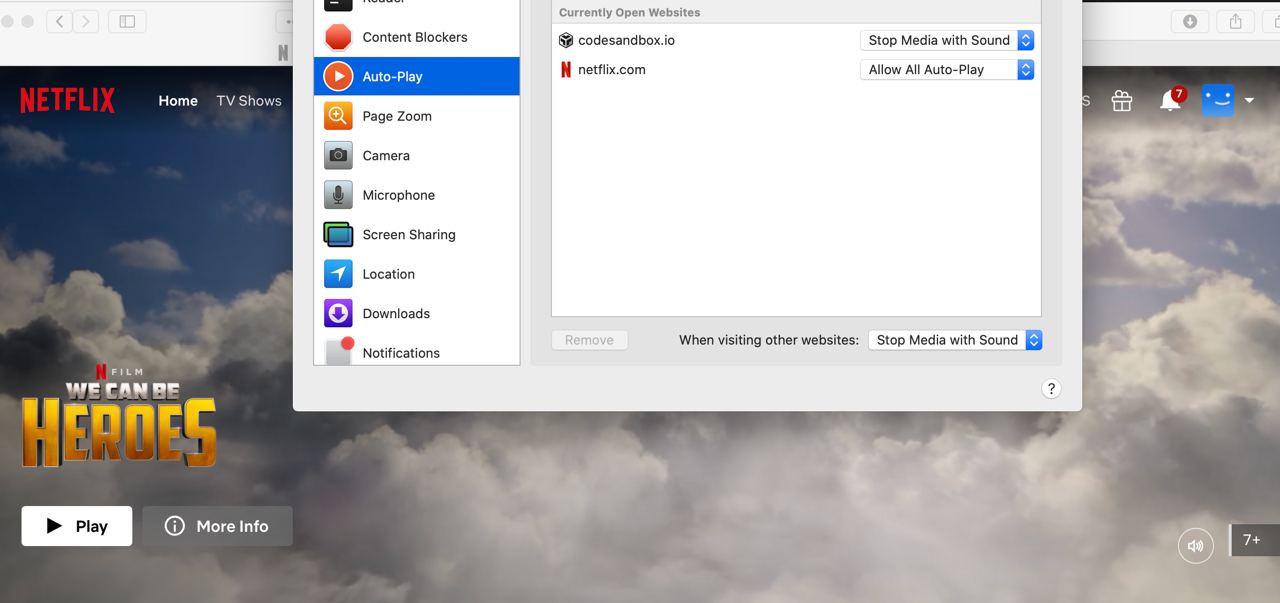The image size is (1280, 603).
Task: Change codesandbox.io auto-play setting dropdown
Action: [x=947, y=40]
